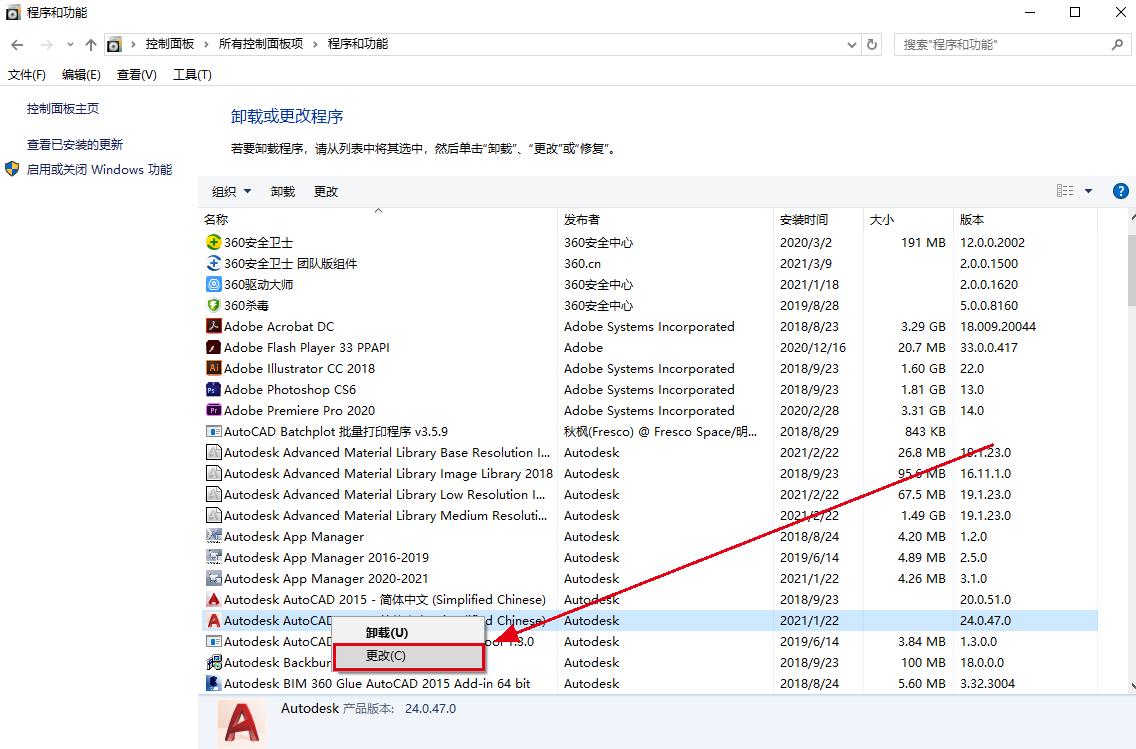
Task: Click the Autodesk AutoCAD 2015 red A icon
Action: tap(214, 599)
